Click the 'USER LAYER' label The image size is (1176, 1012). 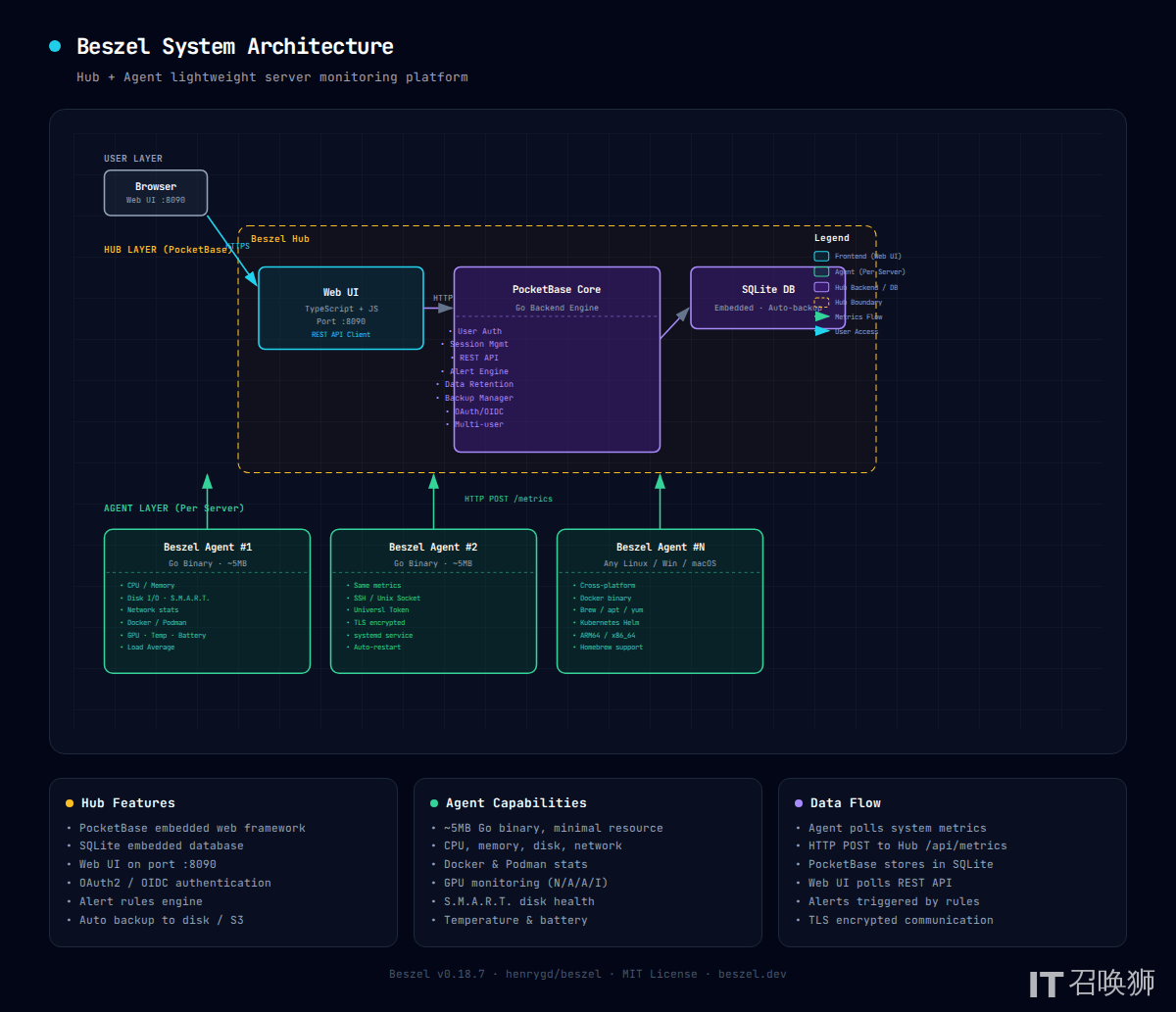pyautogui.click(x=133, y=159)
